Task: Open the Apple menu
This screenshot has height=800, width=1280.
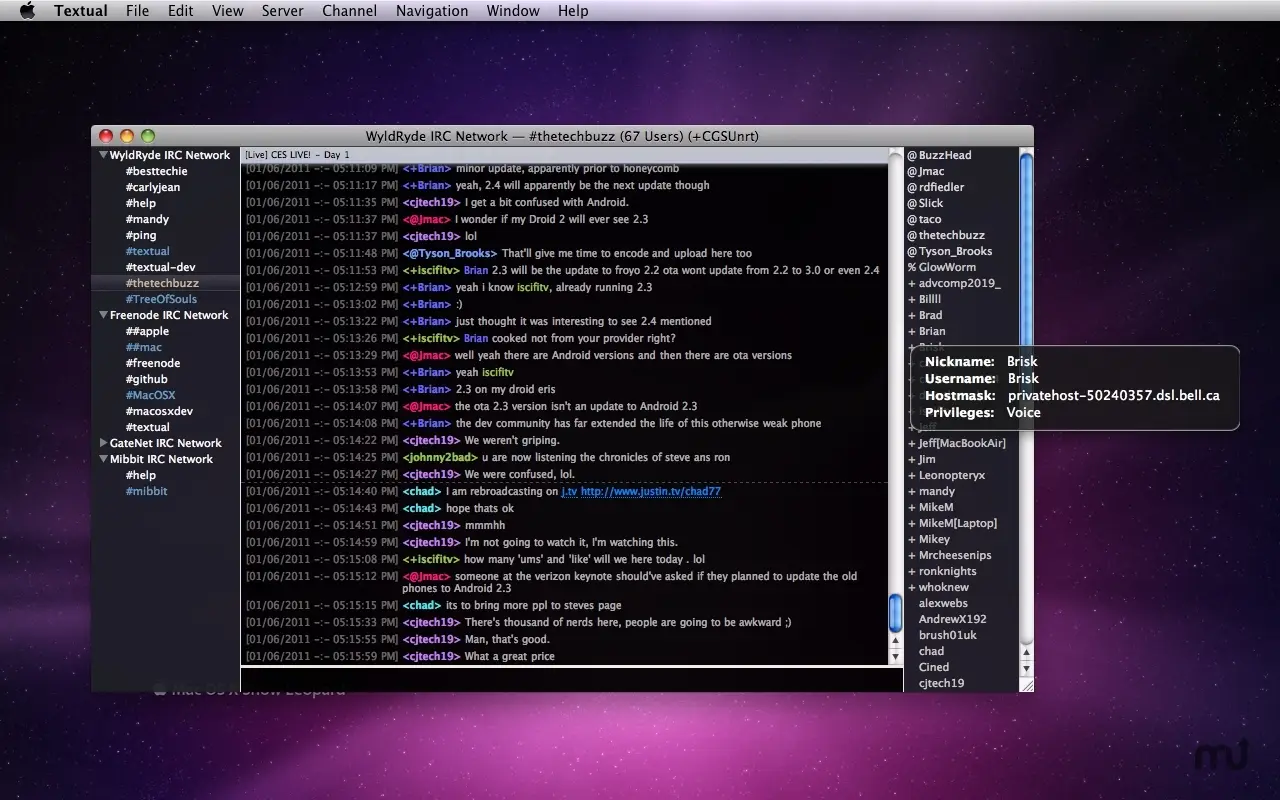Action: [x=27, y=11]
